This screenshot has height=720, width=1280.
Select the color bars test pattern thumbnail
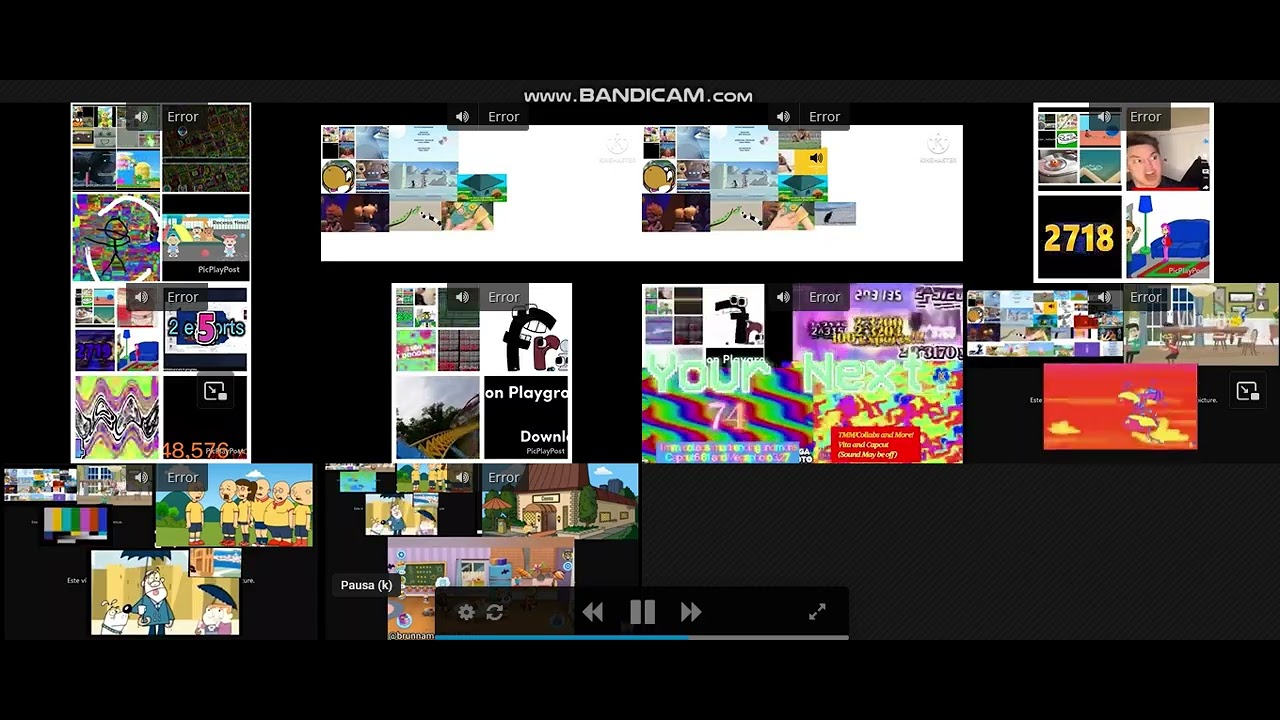point(76,524)
